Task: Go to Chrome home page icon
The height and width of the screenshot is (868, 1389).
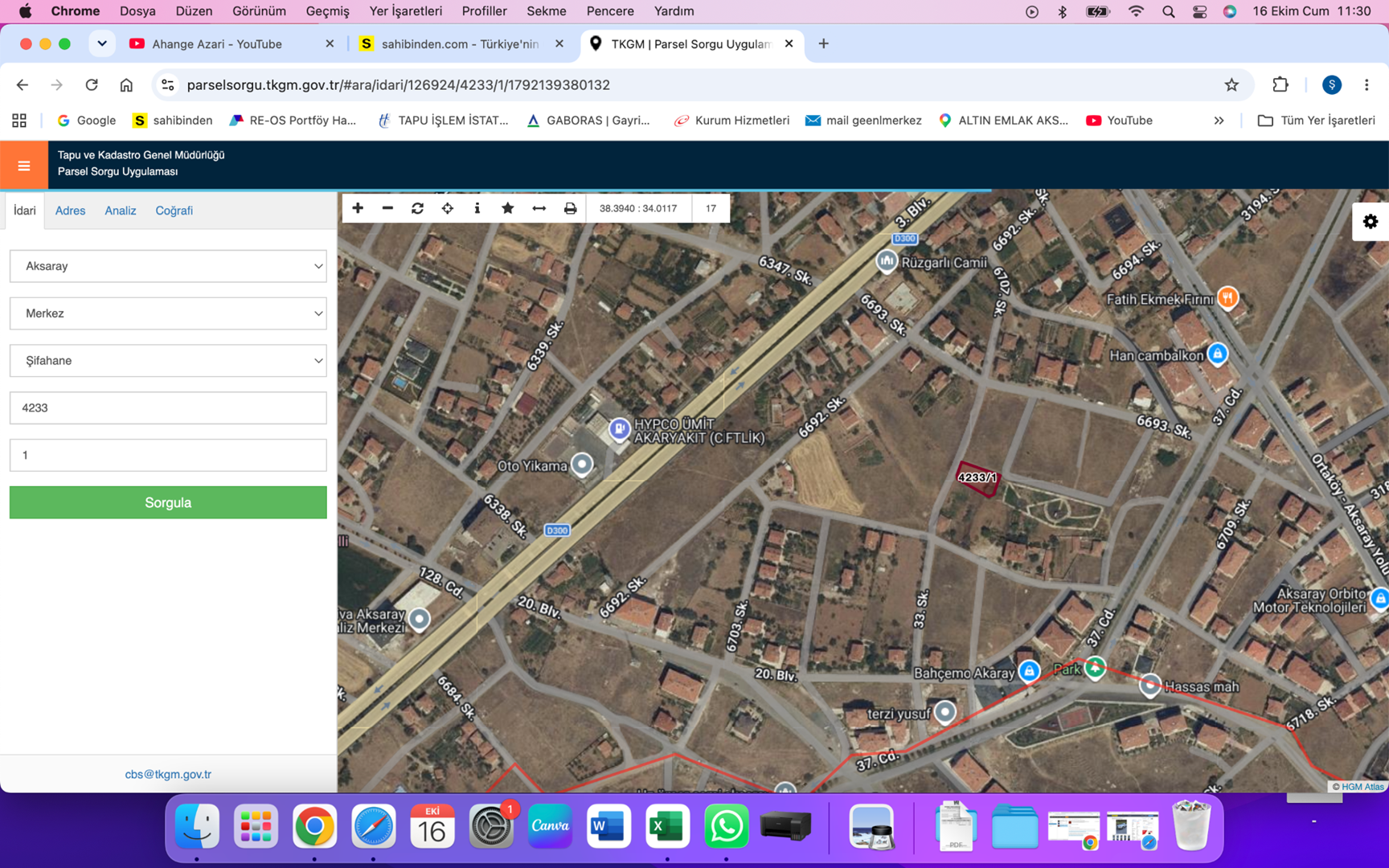Action: pos(126,84)
